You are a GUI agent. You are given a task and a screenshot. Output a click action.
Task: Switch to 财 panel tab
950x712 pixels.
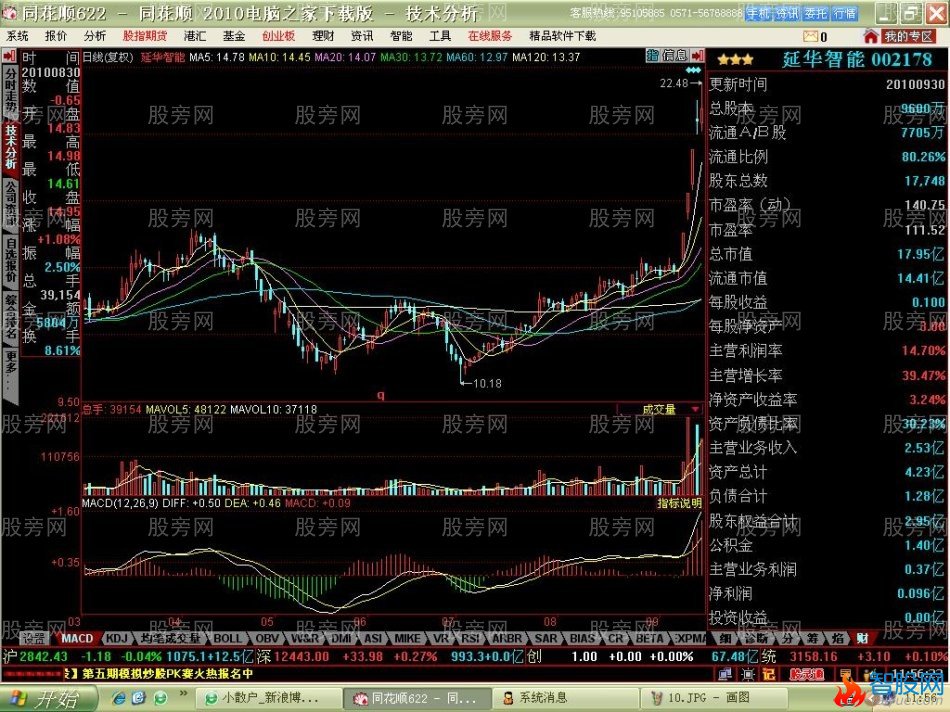pyautogui.click(x=862, y=638)
